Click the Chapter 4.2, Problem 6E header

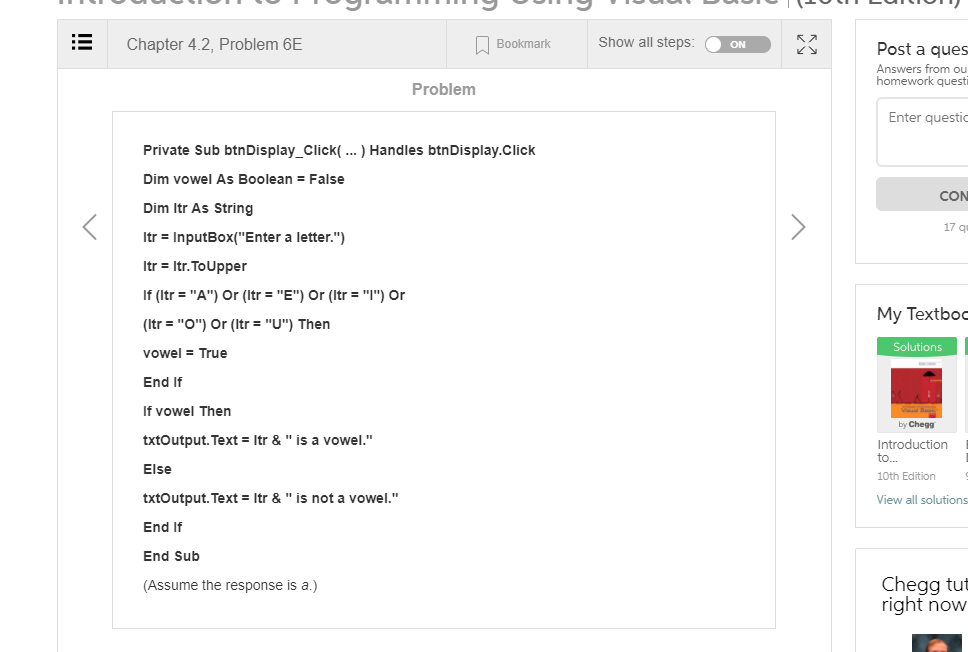216,44
